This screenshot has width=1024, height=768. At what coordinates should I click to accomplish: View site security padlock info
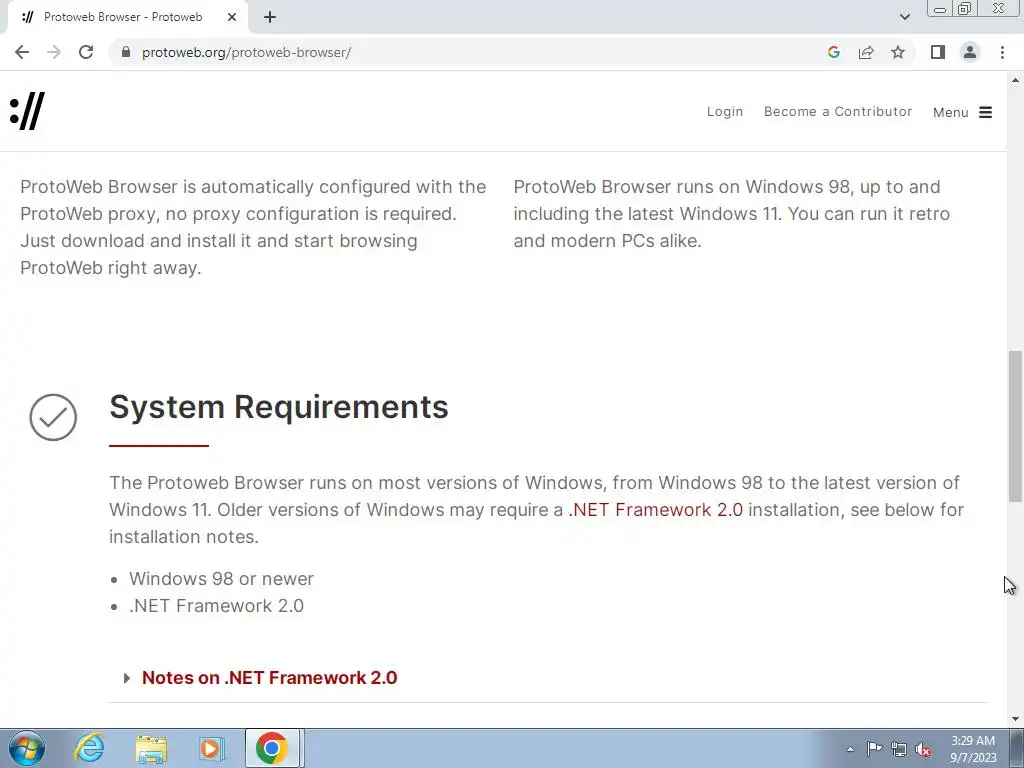tap(126, 52)
